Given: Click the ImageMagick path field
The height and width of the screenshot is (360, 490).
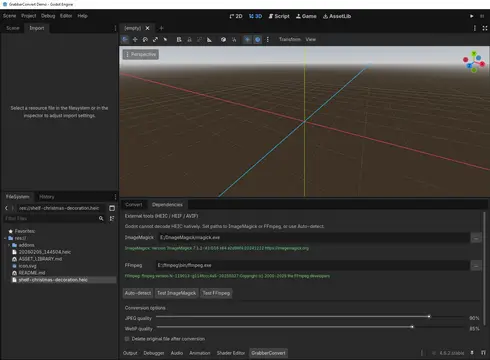Looking at the screenshot, I should (313, 237).
